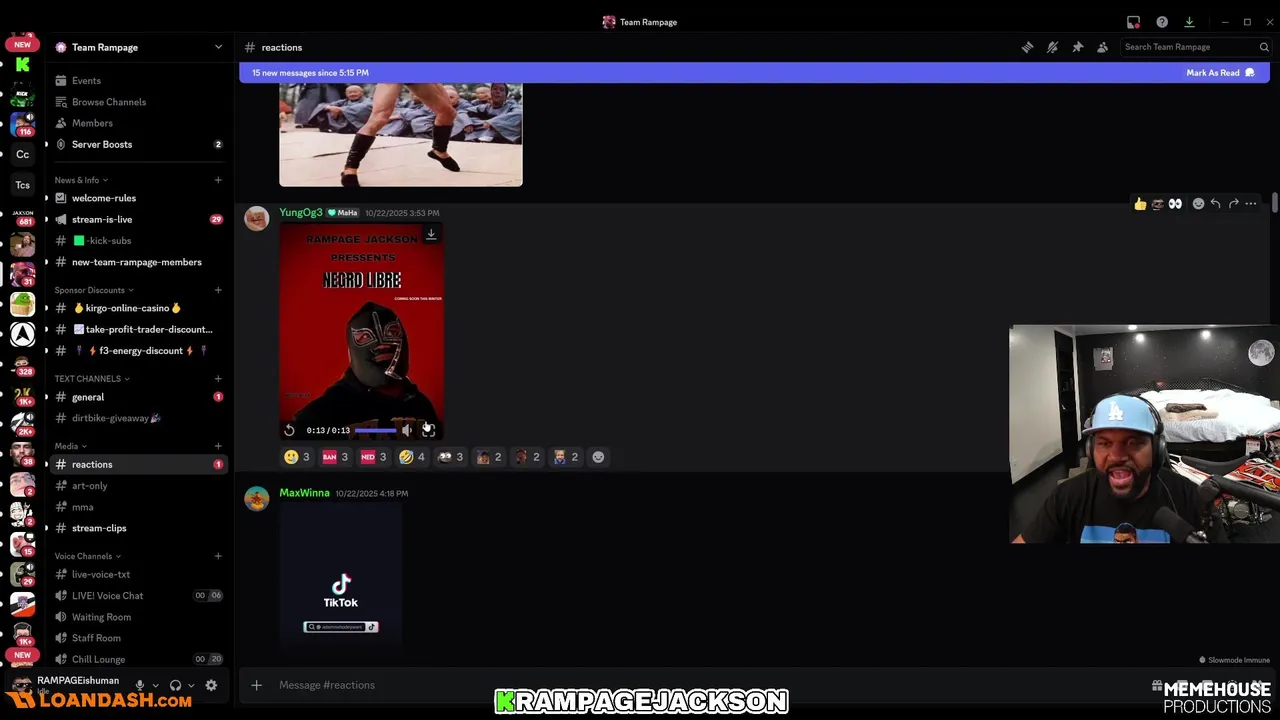The image size is (1280, 720).
Task: Forward YungOg3's message
Action: click(x=1233, y=204)
